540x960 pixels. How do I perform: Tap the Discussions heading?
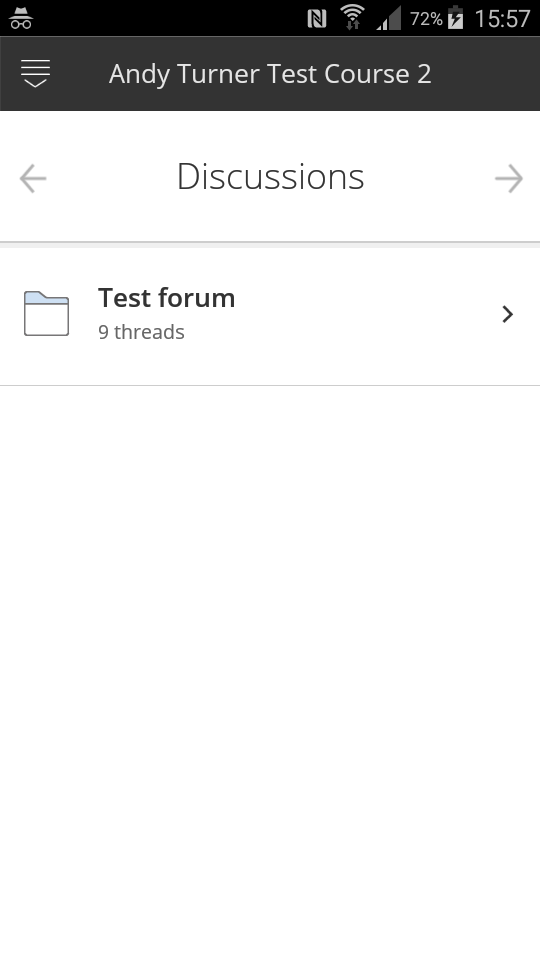tap(271, 177)
